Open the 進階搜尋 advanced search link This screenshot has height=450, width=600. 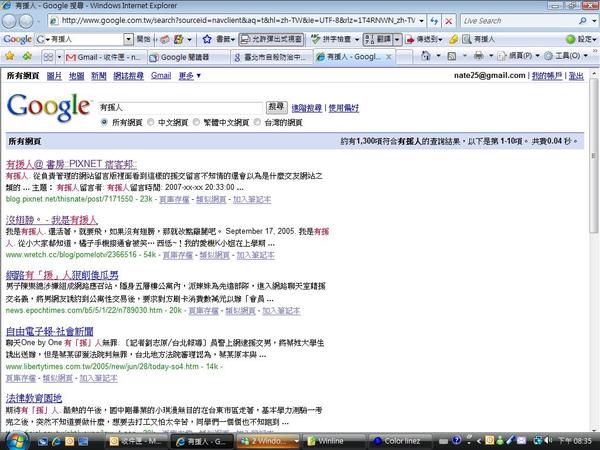(307, 108)
